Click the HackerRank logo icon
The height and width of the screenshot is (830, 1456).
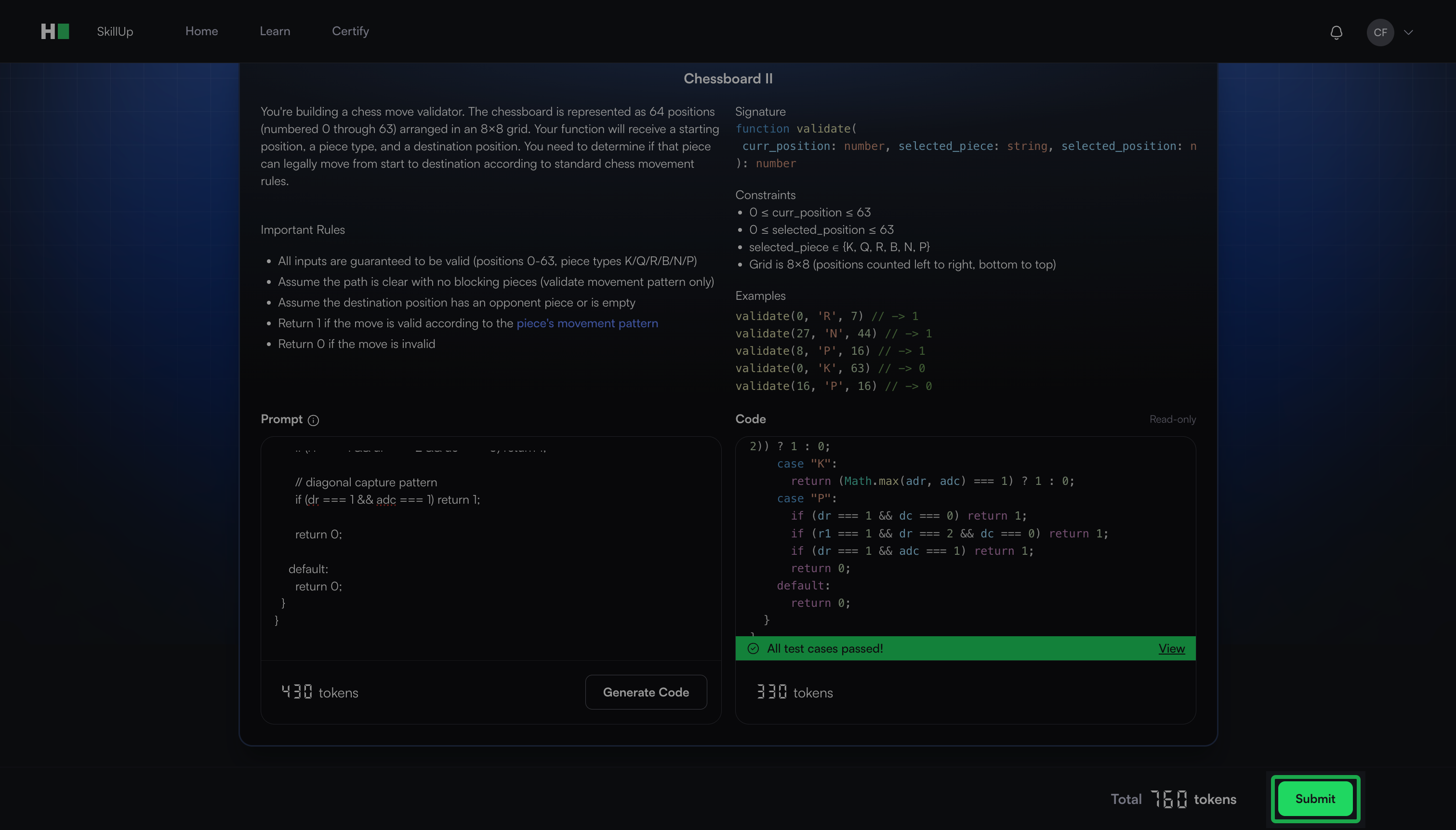(55, 31)
